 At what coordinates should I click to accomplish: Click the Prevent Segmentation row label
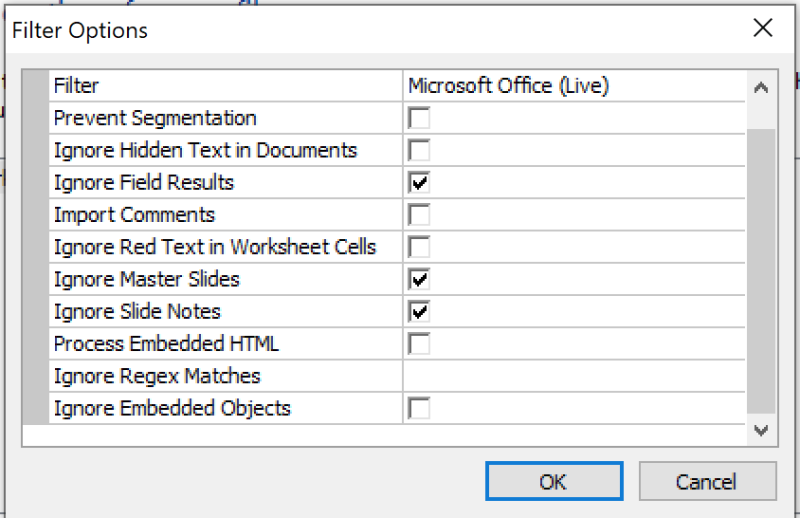tap(155, 118)
